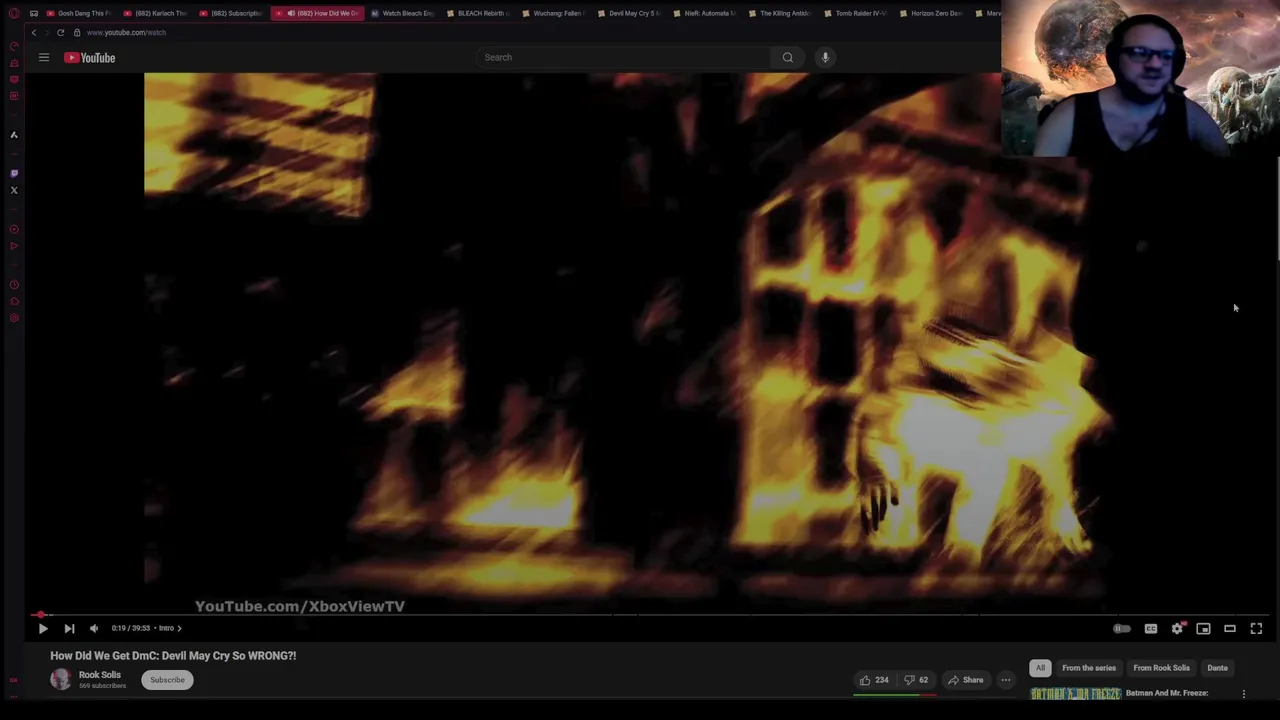Open the Killing Antidote tab
This screenshot has height=720, width=1280.
(x=780, y=13)
